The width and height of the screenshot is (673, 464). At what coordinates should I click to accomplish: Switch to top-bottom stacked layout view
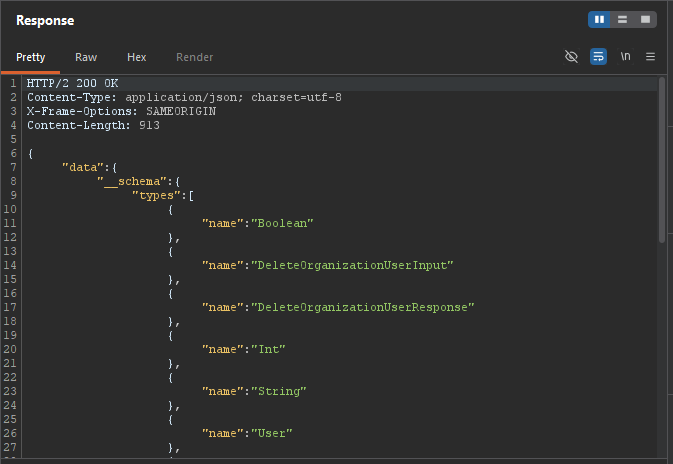pos(622,20)
